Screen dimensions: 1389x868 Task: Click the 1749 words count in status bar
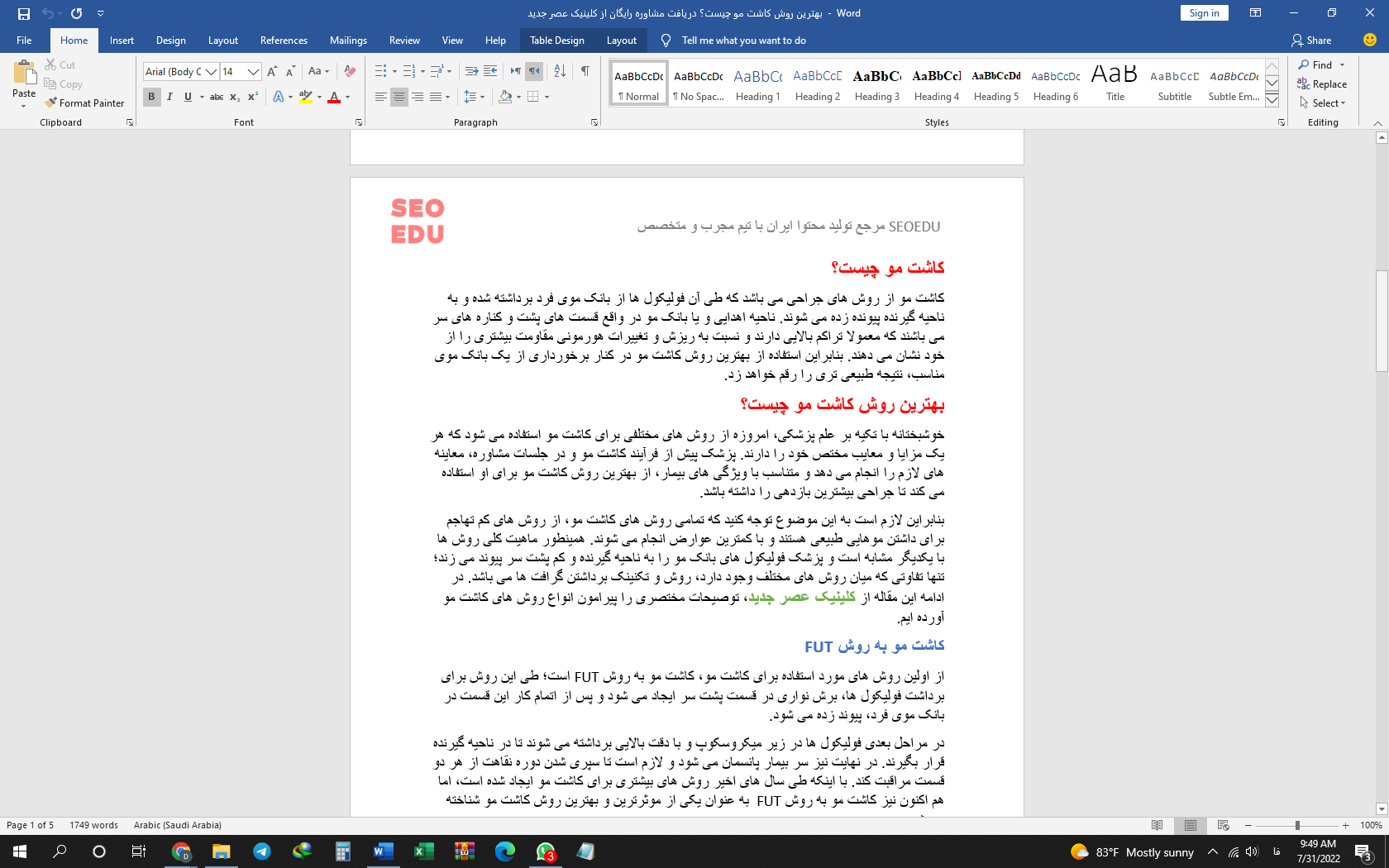94,825
